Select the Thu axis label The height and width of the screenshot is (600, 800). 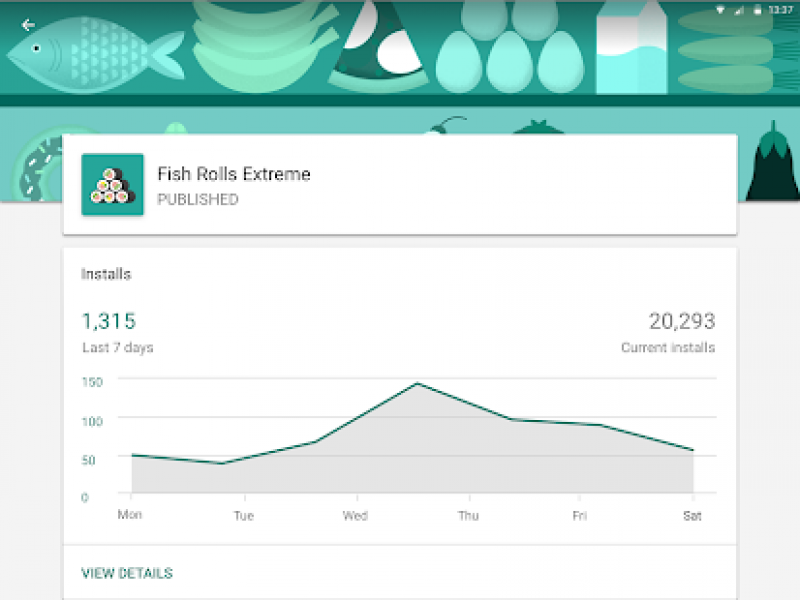[468, 515]
